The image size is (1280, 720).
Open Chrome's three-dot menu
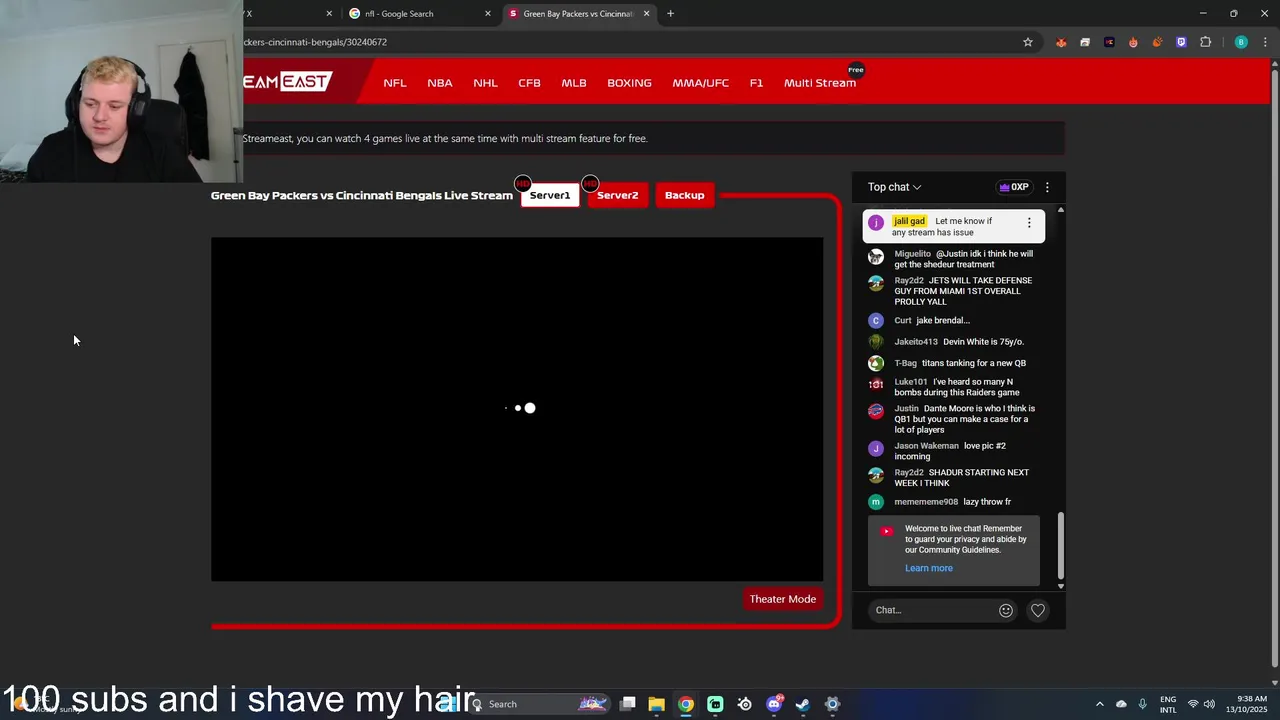pos(1265,42)
